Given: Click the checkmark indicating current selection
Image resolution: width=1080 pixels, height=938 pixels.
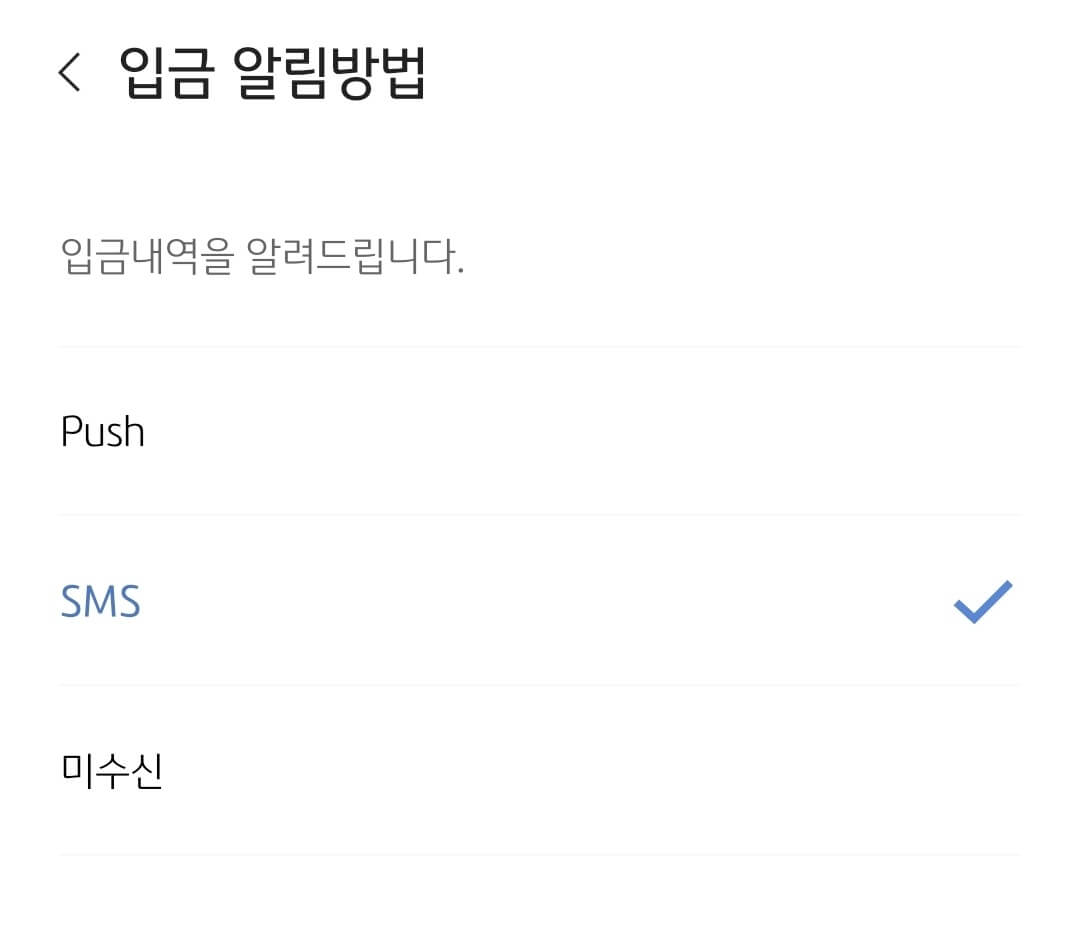Looking at the screenshot, I should (983, 601).
